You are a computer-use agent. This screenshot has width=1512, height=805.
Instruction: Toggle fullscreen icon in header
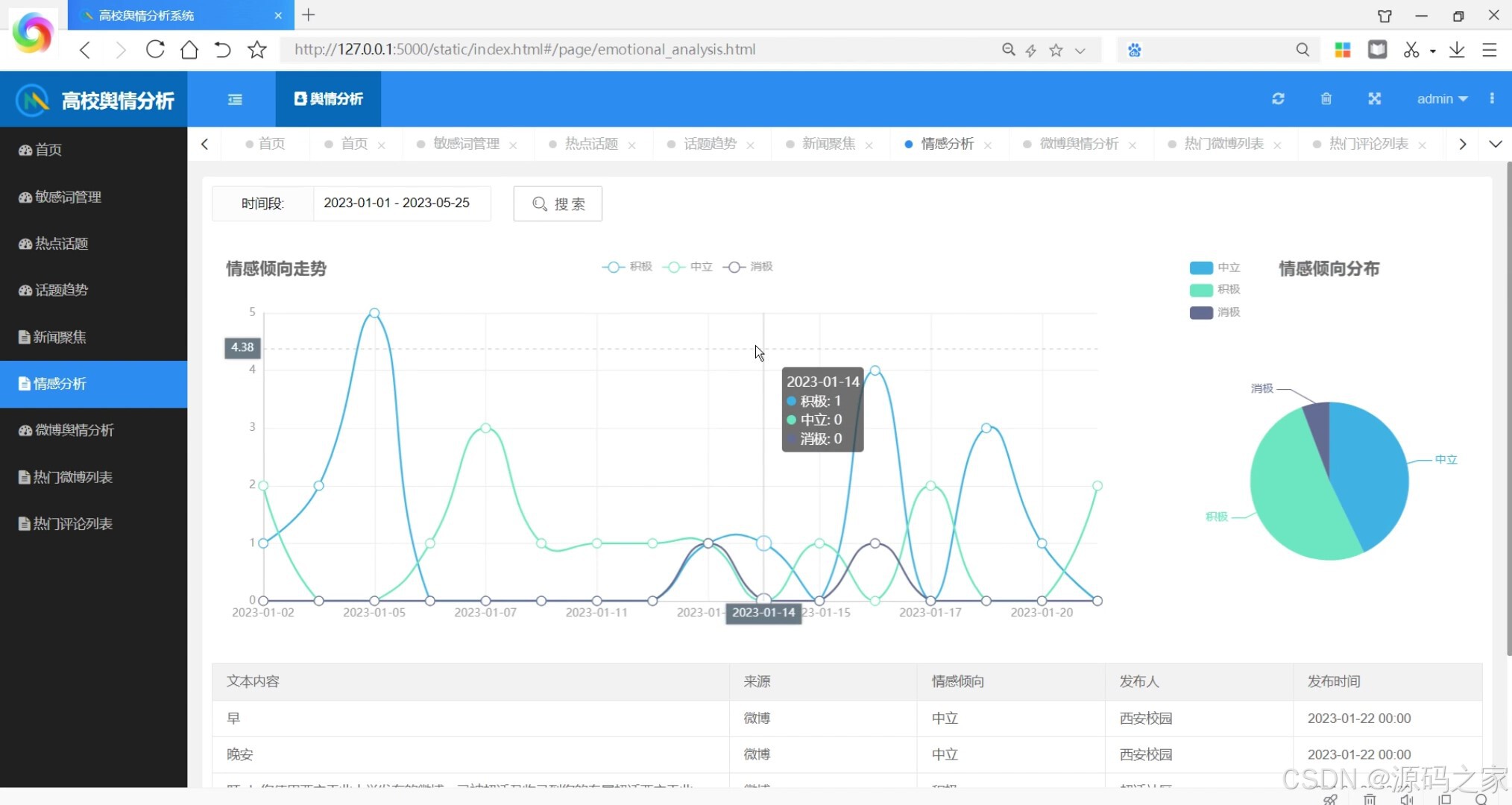pos(1375,98)
